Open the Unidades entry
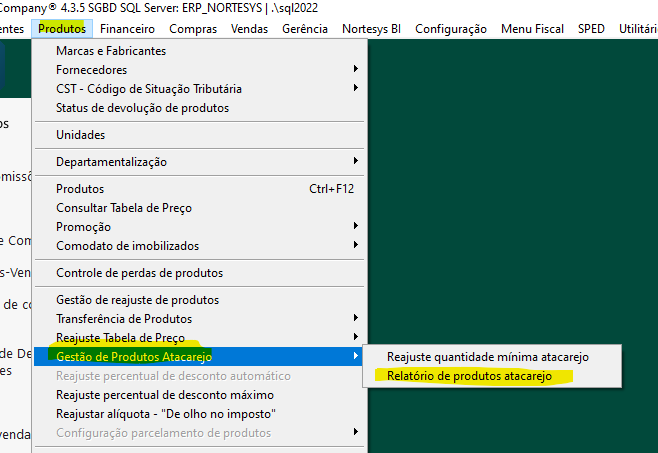The width and height of the screenshot is (658, 453). pos(80,135)
